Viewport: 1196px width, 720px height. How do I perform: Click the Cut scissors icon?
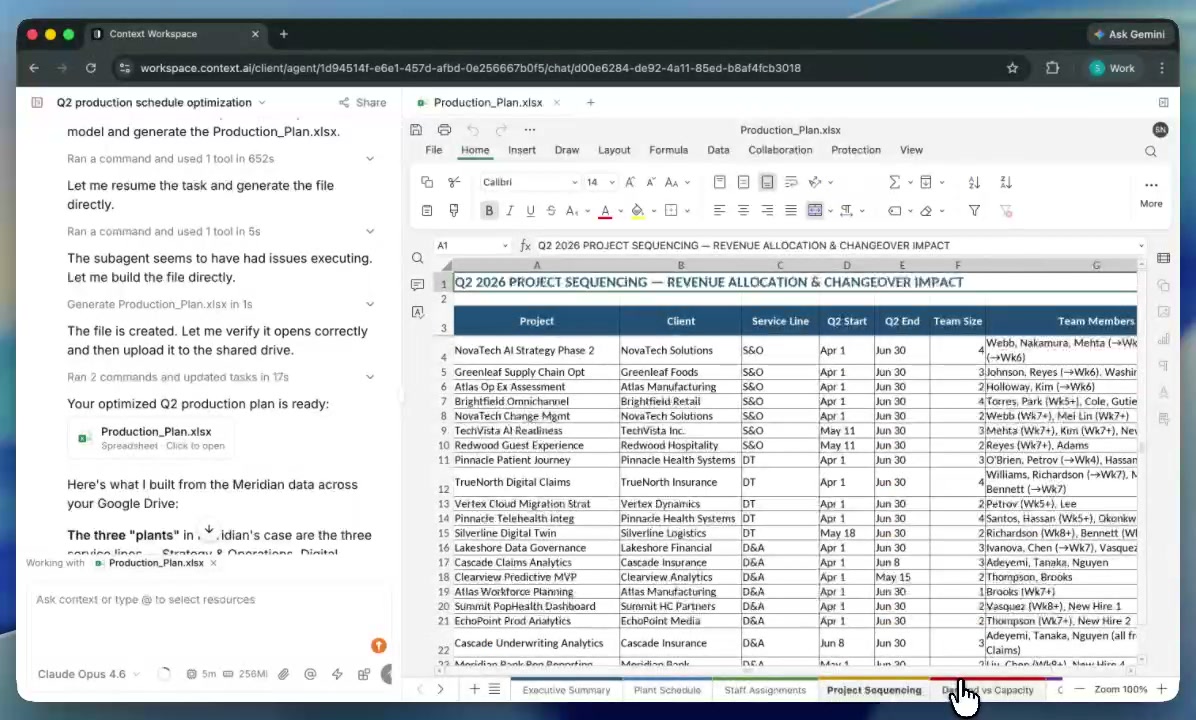(x=454, y=182)
